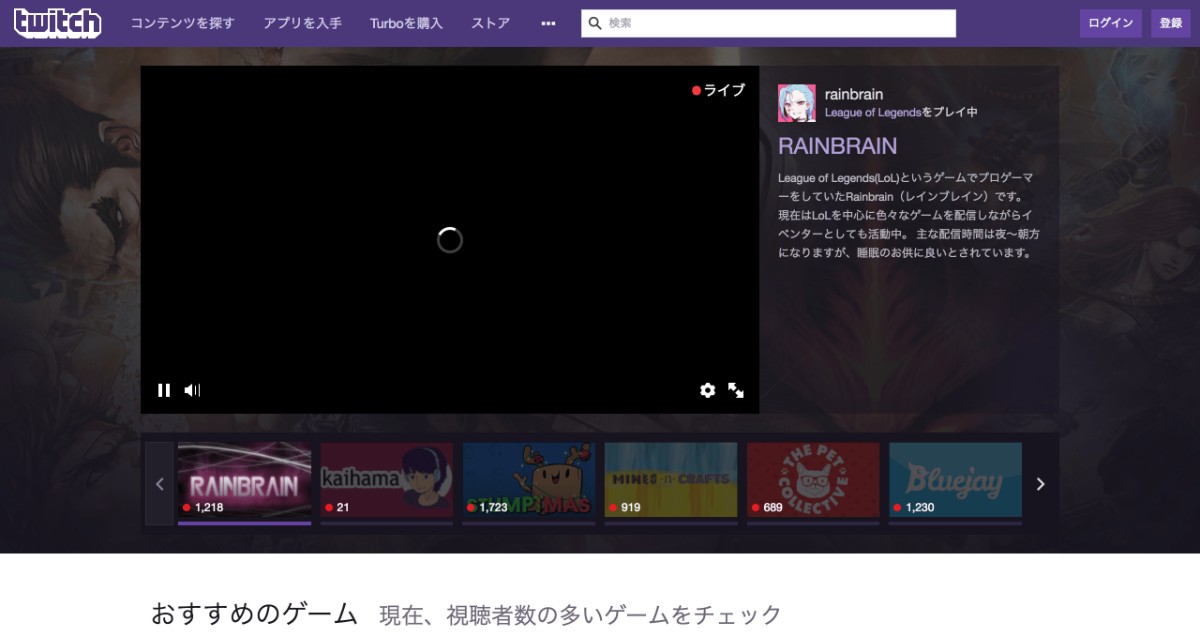The height and width of the screenshot is (637, 1200).
Task: Click the RAINBRAIN stream title
Action: [x=838, y=146]
